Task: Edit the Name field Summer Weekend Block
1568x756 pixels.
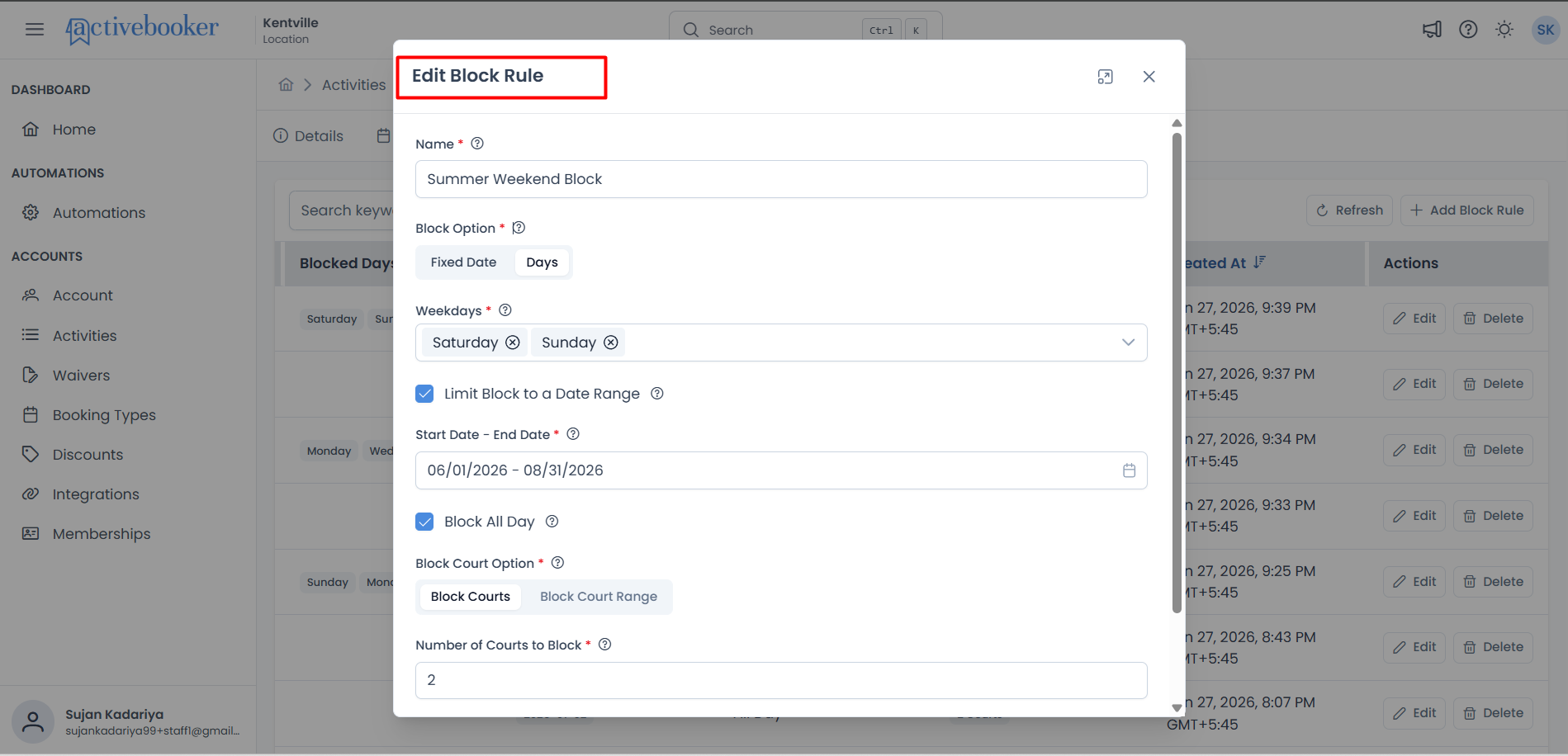Action: pyautogui.click(x=781, y=179)
